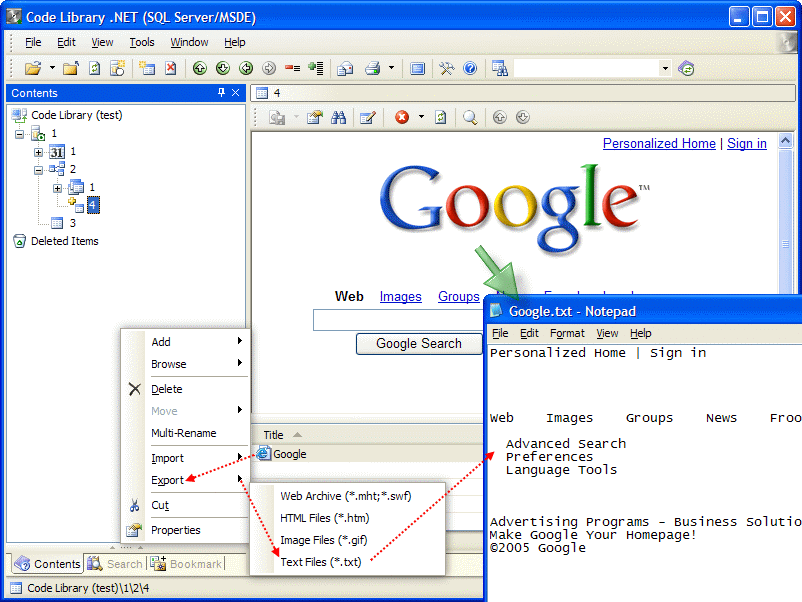Click the Deleted Items recycle bin icon
The width and height of the screenshot is (802, 602).
click(x=19, y=241)
